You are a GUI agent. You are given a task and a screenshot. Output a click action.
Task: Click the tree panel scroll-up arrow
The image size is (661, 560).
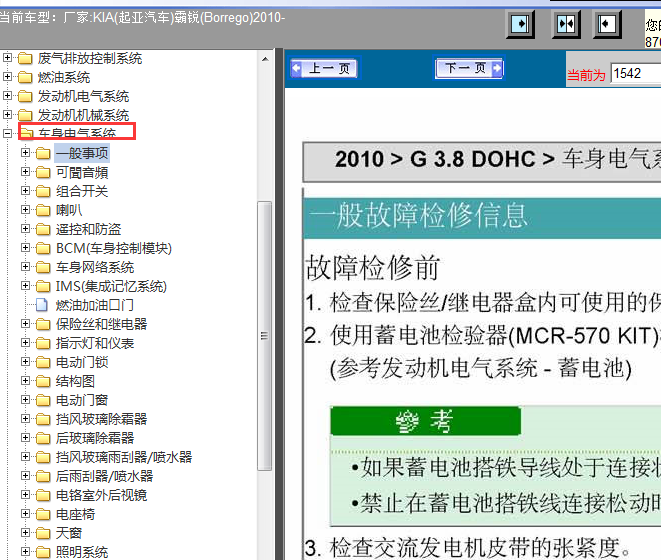tap(265, 59)
